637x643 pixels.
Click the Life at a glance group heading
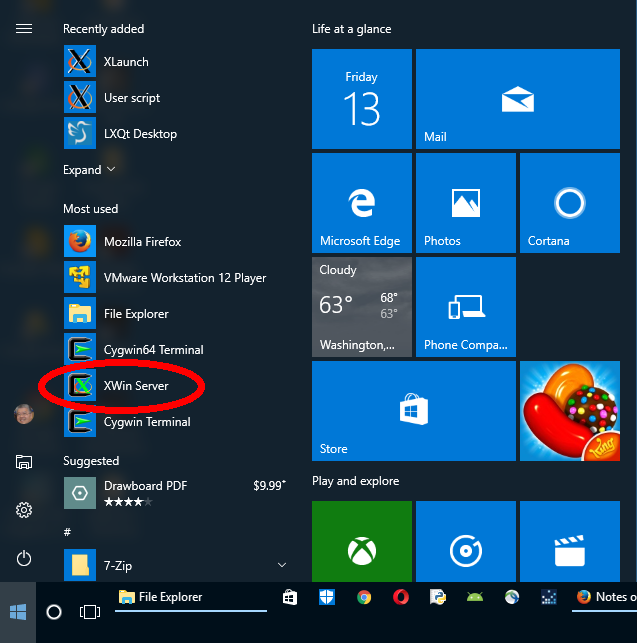coord(352,29)
